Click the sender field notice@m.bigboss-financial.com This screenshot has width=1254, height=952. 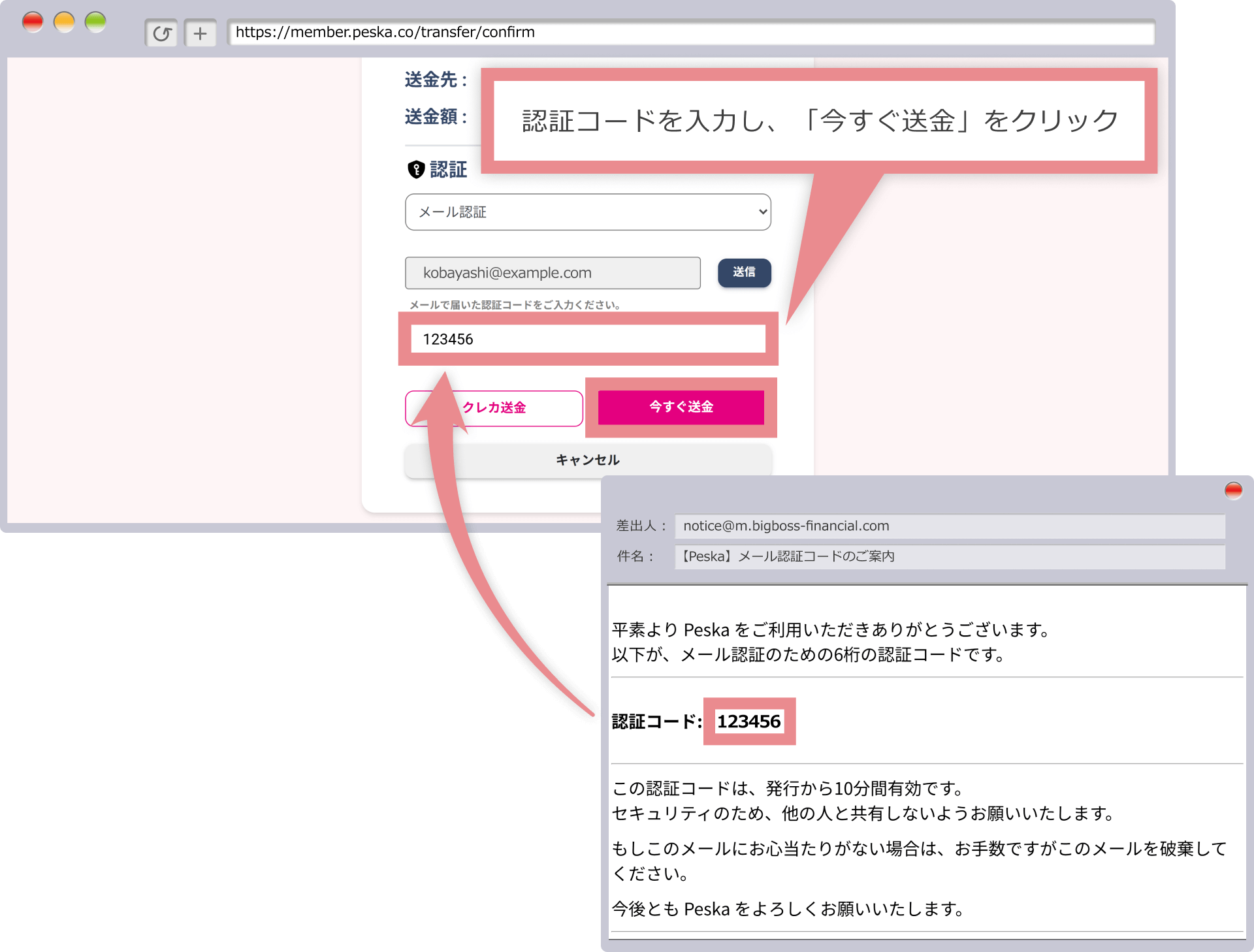coord(949,526)
